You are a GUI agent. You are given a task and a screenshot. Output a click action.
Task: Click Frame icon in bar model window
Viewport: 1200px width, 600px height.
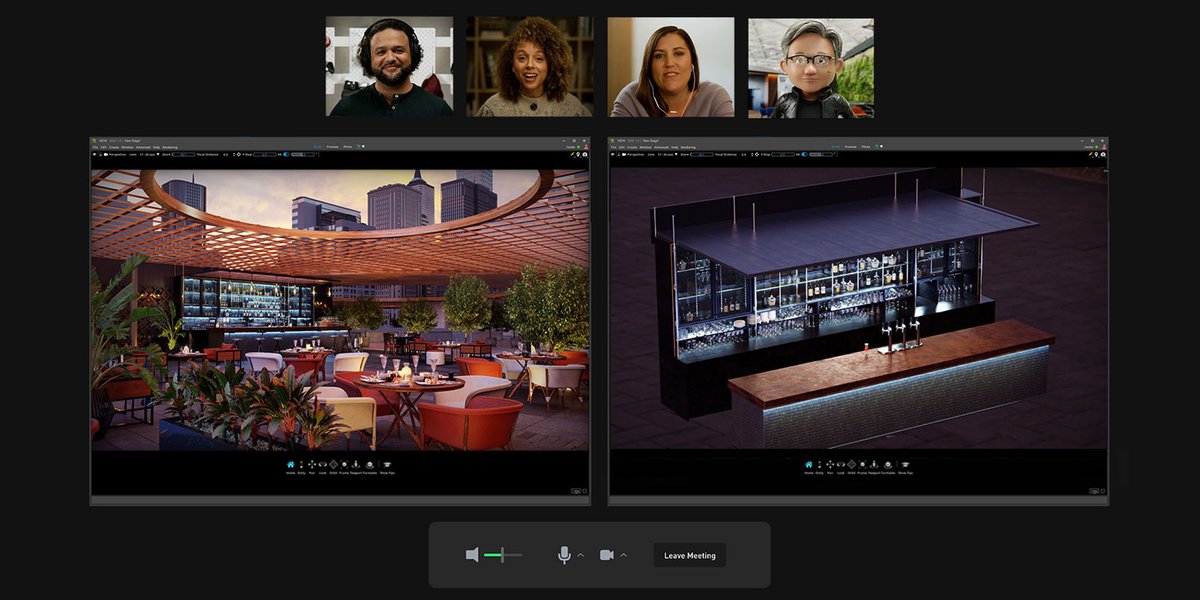862,466
